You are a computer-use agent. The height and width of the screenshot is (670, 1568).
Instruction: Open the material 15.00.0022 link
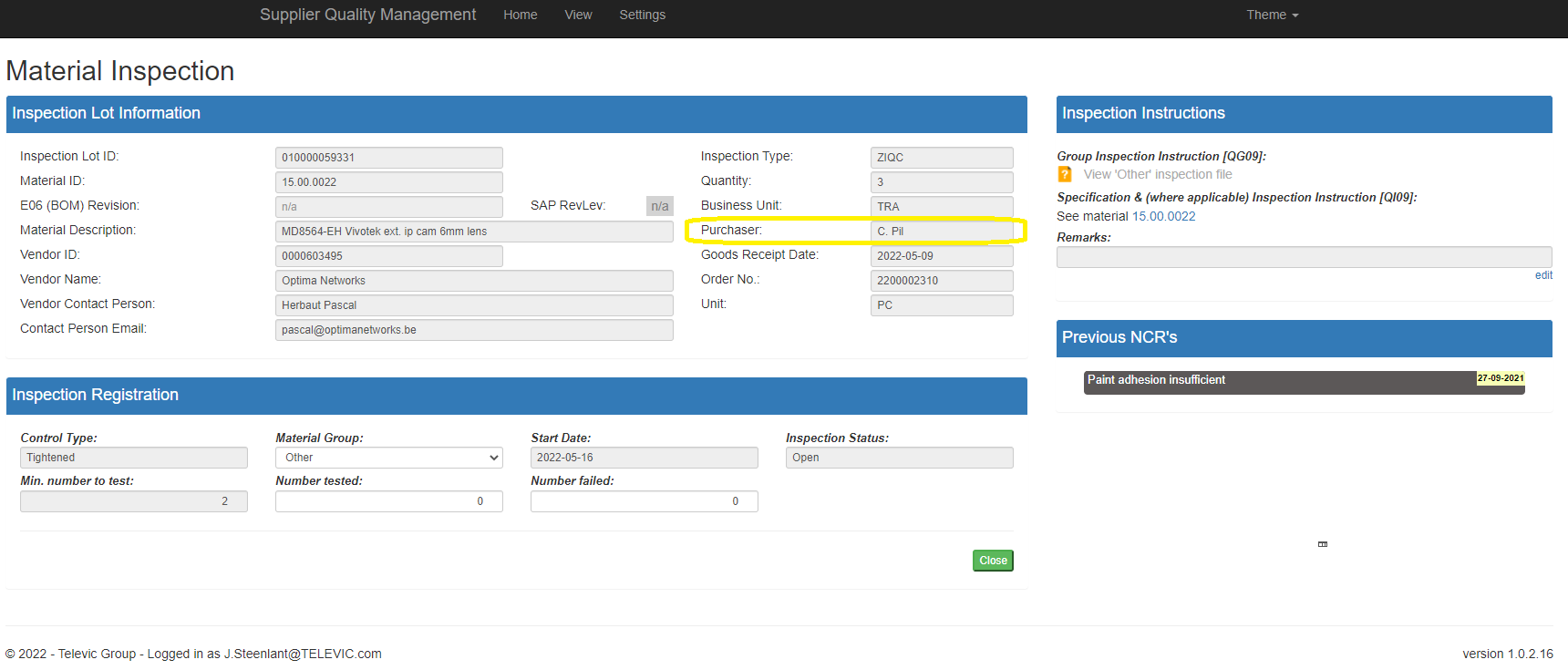(1163, 216)
